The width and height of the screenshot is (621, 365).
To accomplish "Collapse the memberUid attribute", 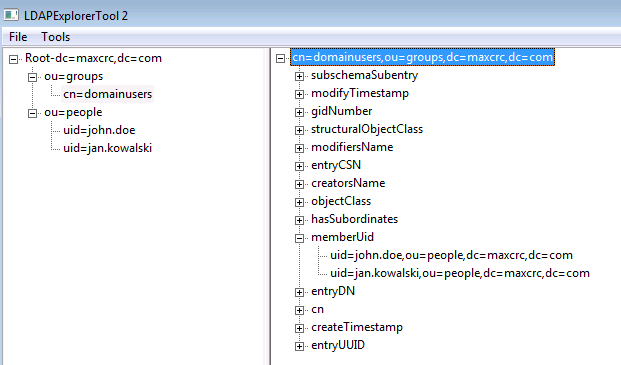I will 299,238.
